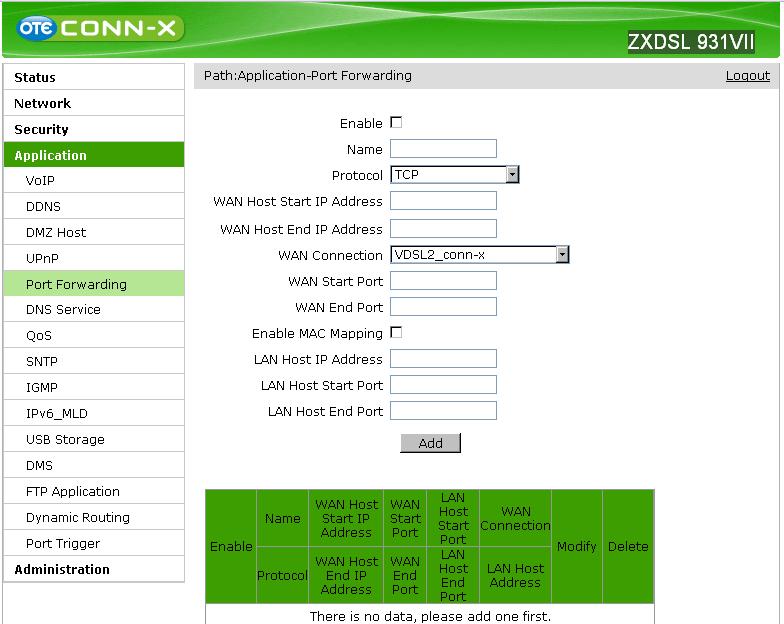The image size is (784, 624).
Task: Go to the SNTP page
Action: click(94, 362)
